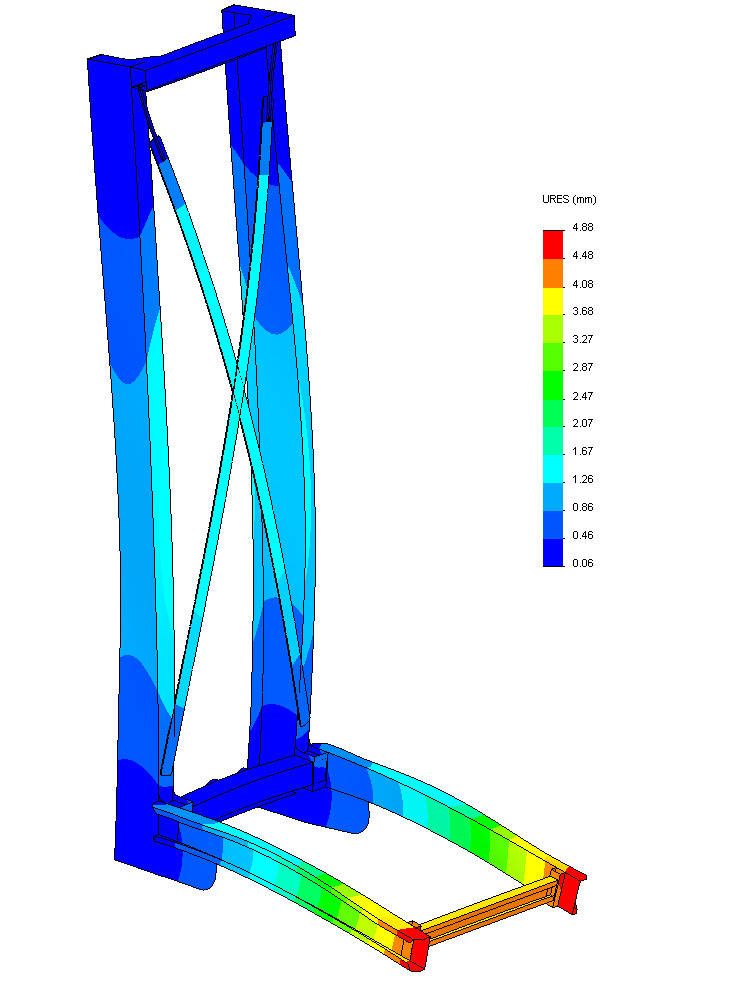Select the red color band in legend
Image resolution: width=735 pixels, height=981 pixels.
pos(553,245)
